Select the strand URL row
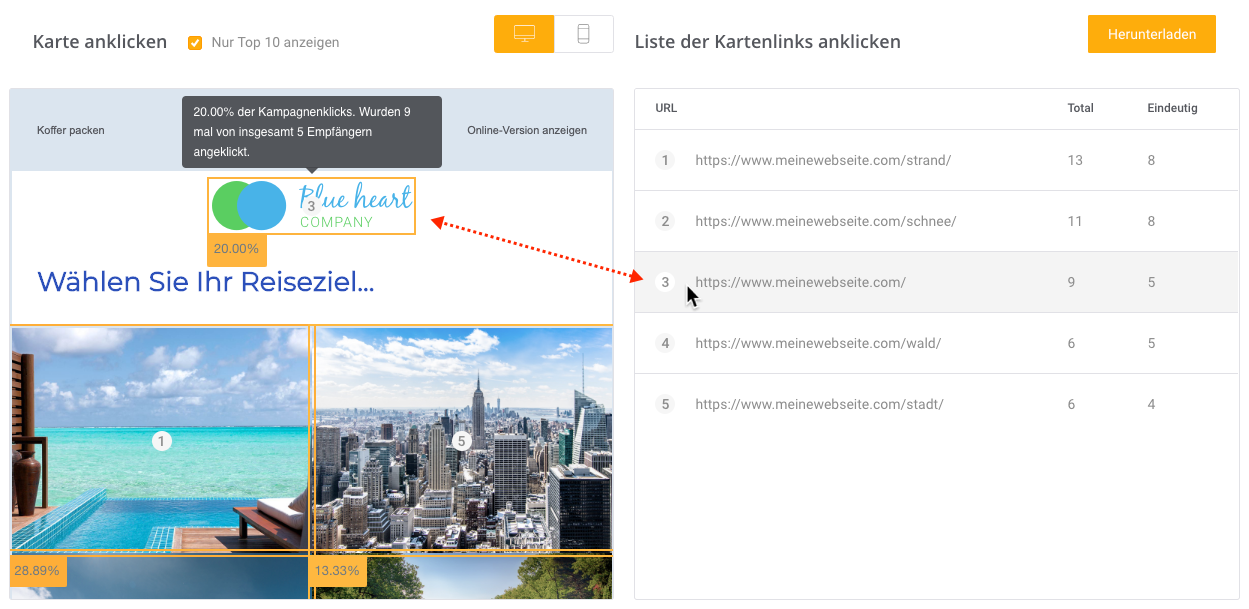1249x609 pixels. [937, 160]
